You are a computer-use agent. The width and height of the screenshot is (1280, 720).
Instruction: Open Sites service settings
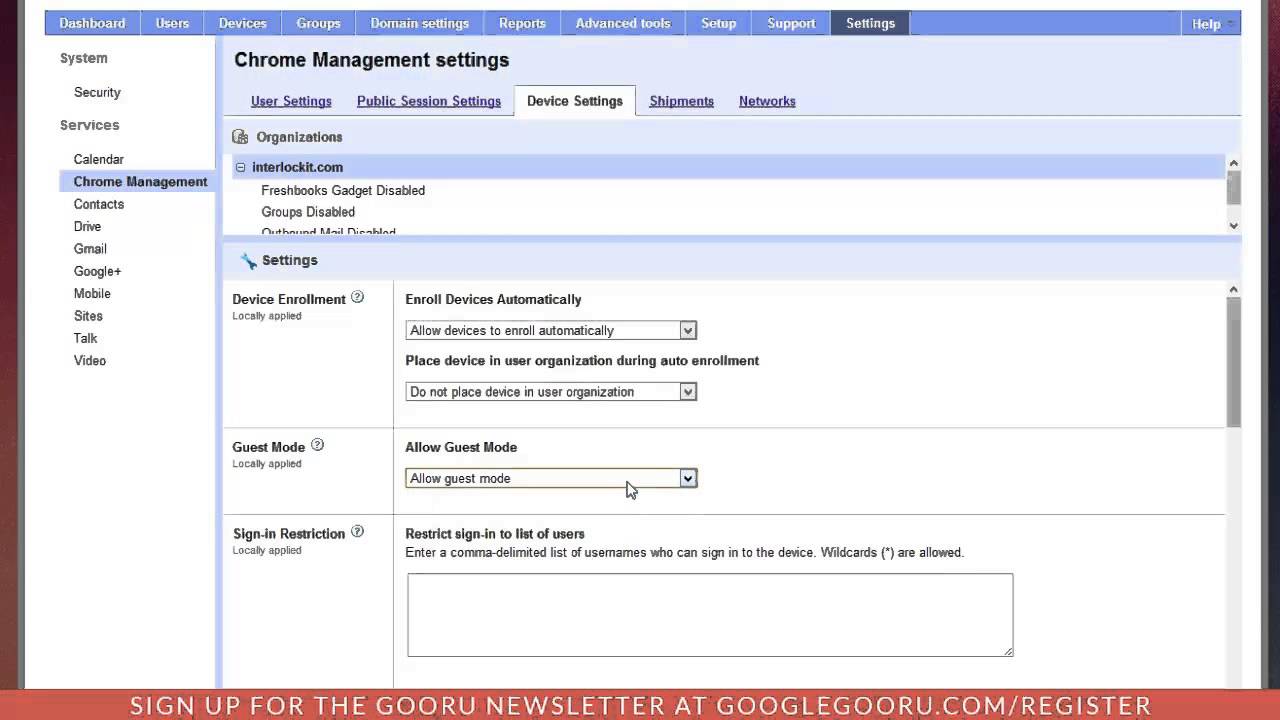pyautogui.click(x=88, y=316)
